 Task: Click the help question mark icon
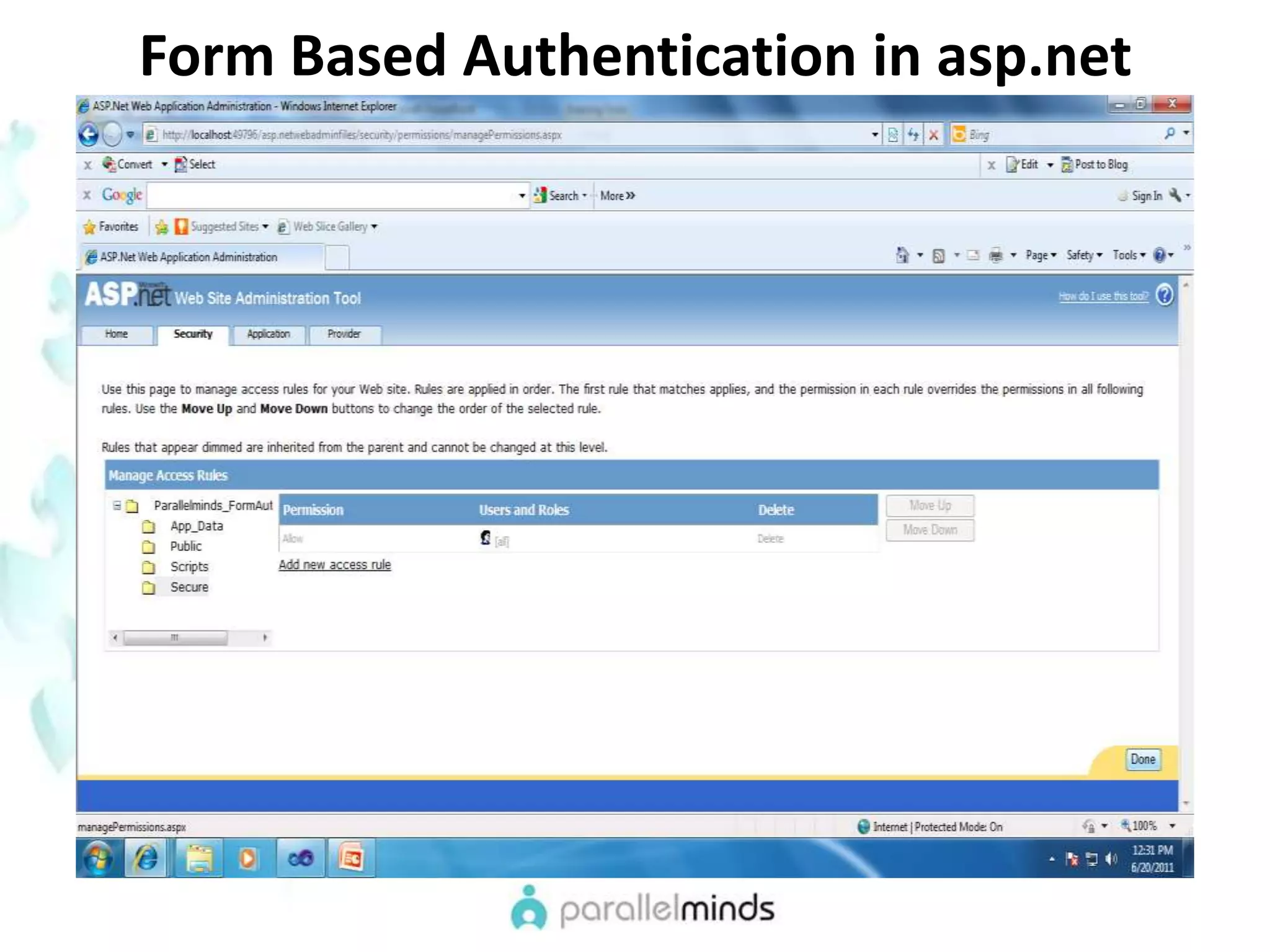tap(1165, 295)
